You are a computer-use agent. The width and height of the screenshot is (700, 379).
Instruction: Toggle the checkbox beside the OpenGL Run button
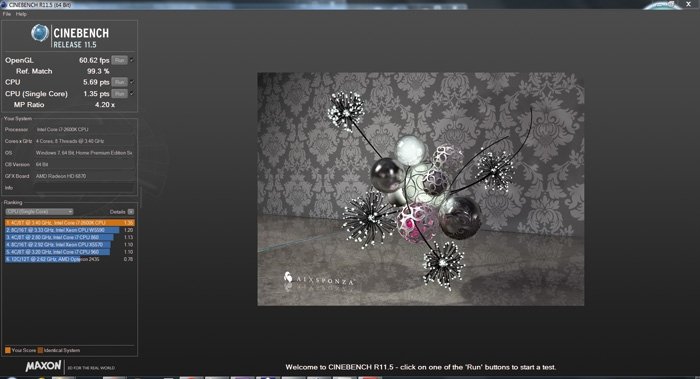point(132,60)
